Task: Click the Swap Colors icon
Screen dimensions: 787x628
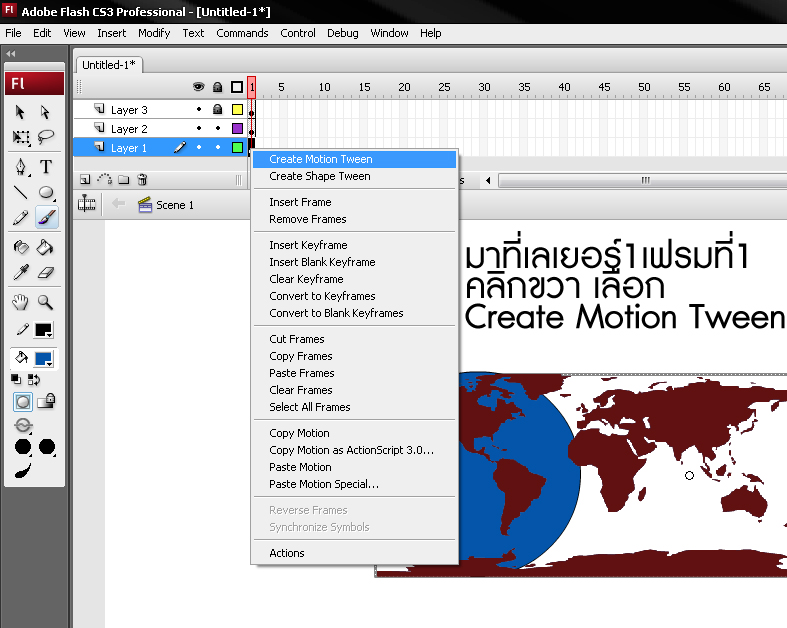Action: point(34,380)
